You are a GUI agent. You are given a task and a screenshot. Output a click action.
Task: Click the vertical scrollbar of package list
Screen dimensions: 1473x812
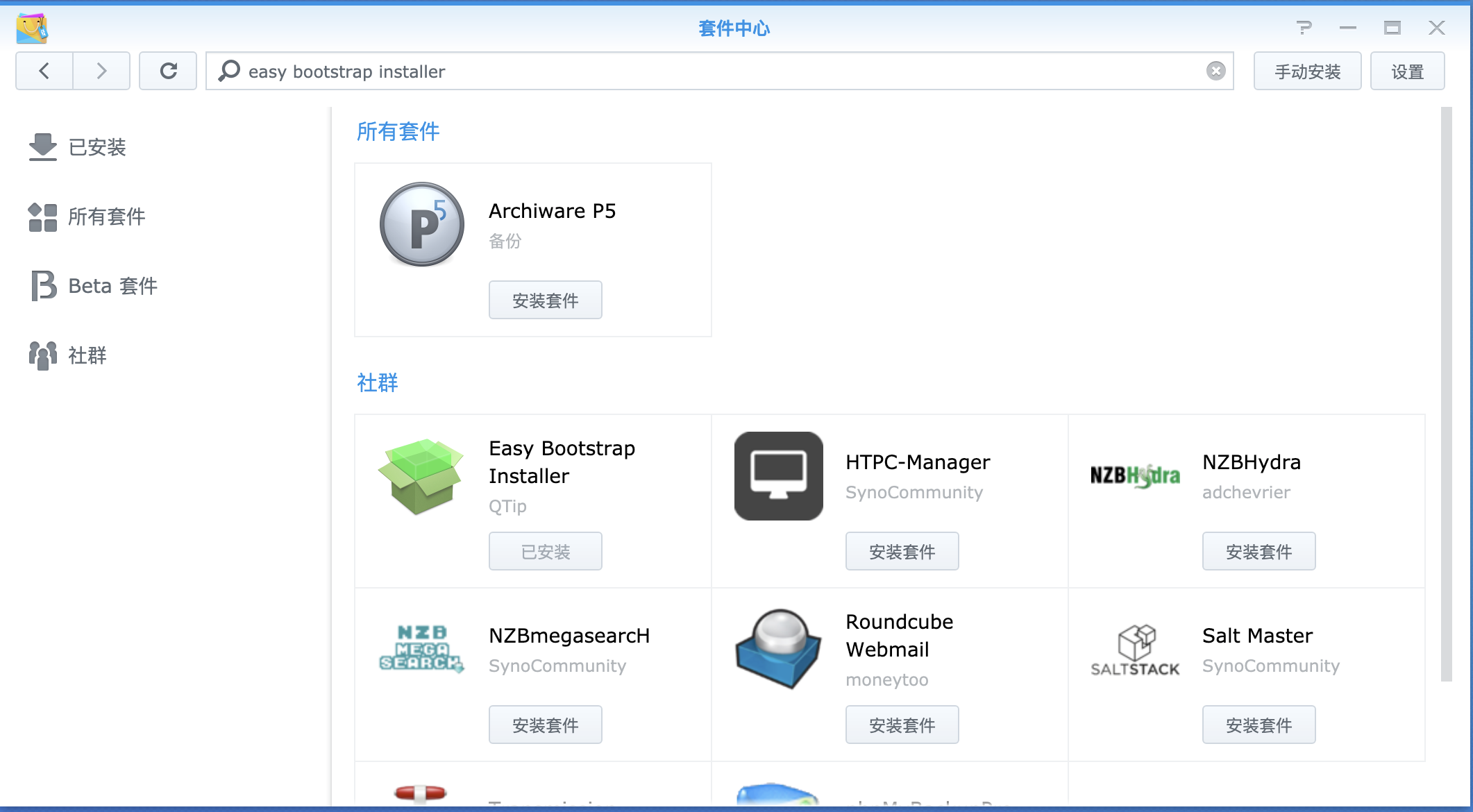[1447, 394]
